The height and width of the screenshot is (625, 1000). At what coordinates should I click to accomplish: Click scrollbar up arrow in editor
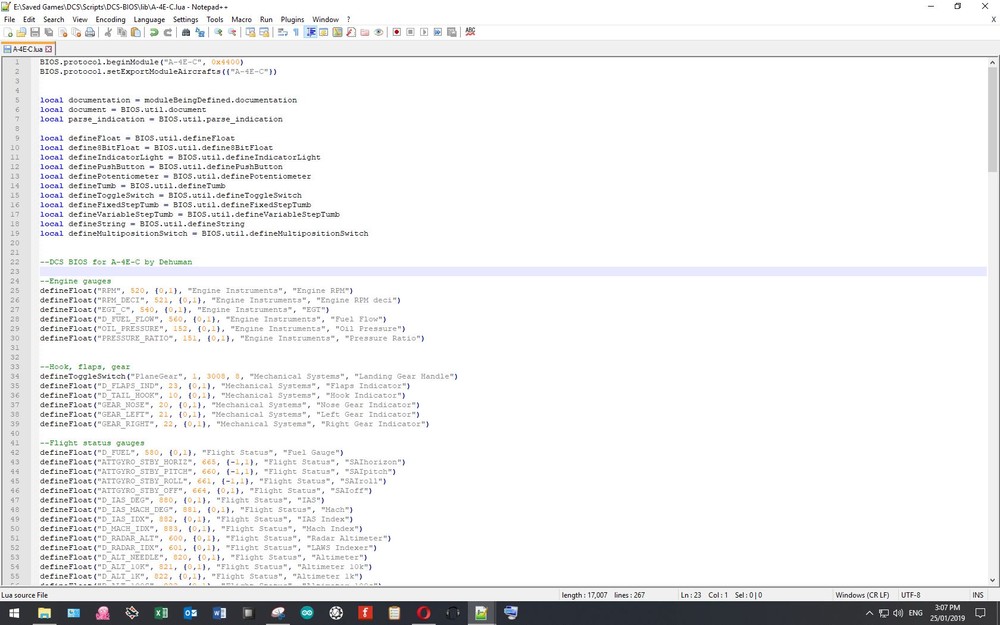[992, 62]
